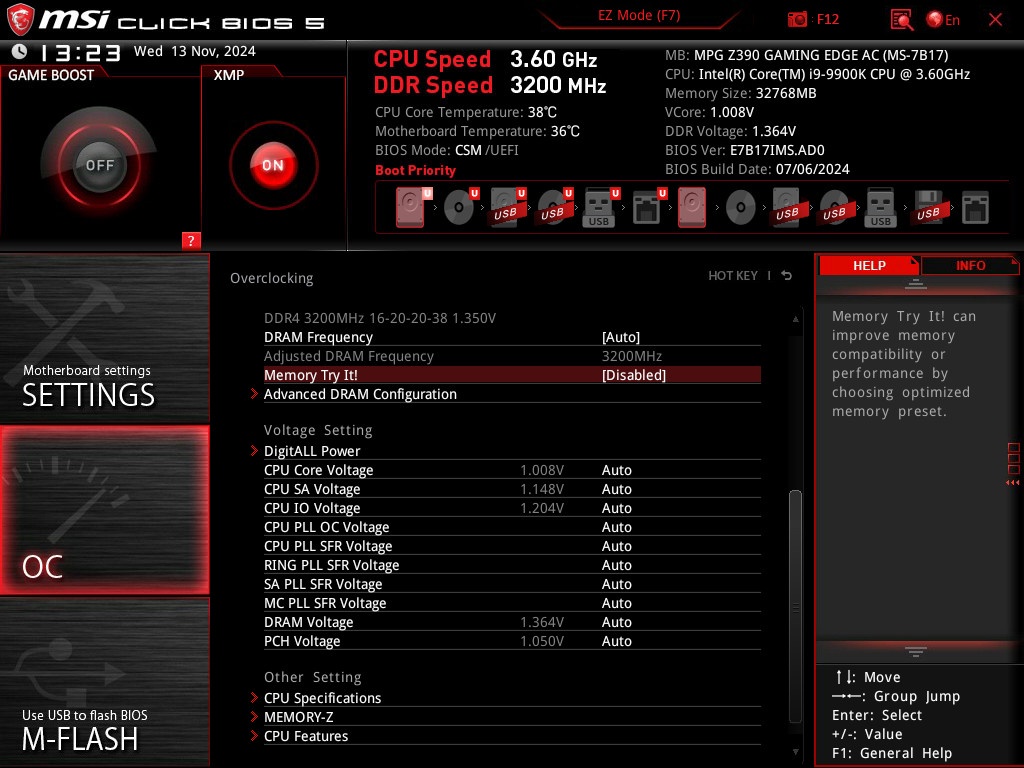Viewport: 1024px width, 768px height.
Task: Select the CPU PLL SFR Voltage row
Action: coord(512,546)
